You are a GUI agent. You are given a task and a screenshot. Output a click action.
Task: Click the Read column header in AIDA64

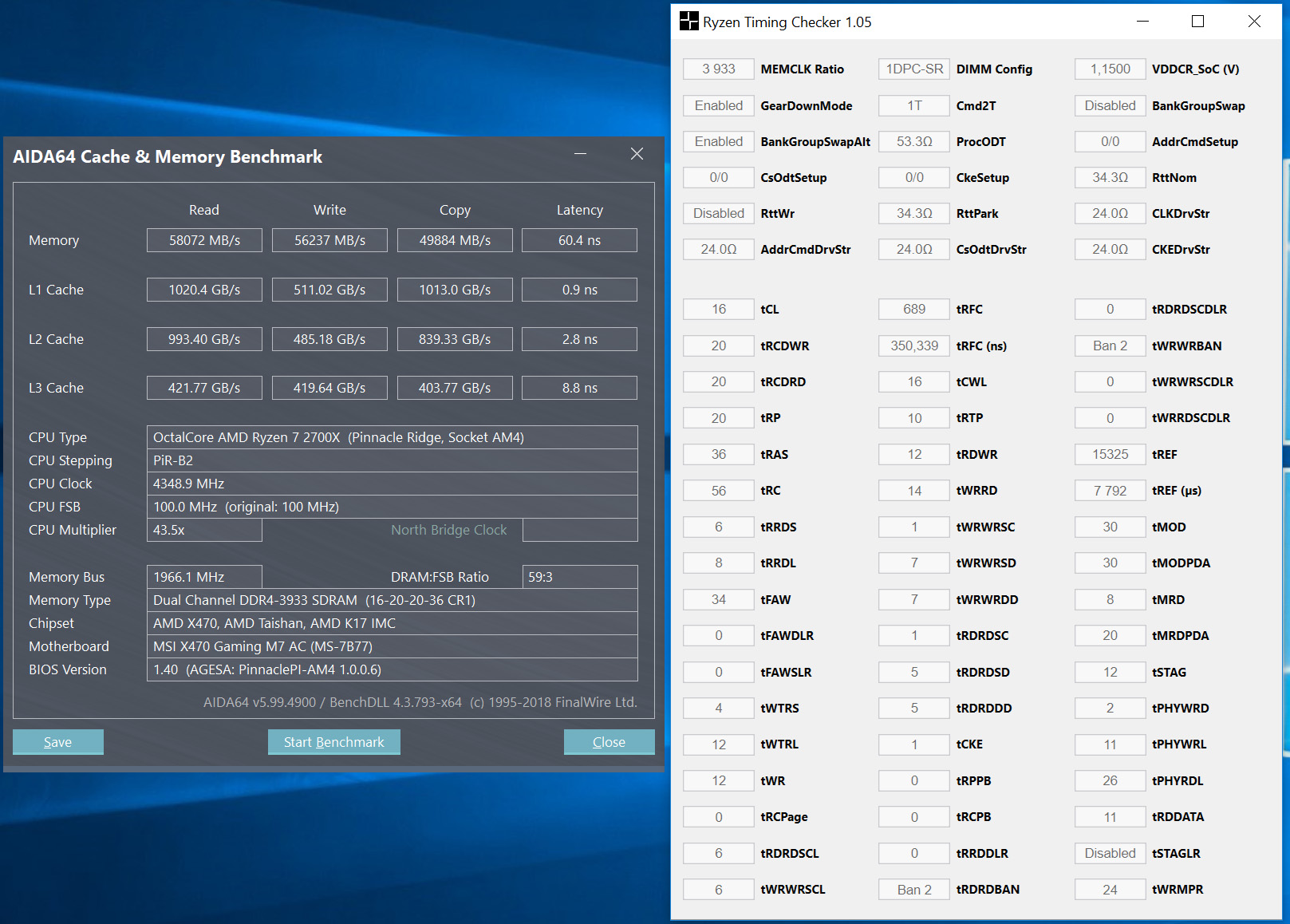(204, 210)
